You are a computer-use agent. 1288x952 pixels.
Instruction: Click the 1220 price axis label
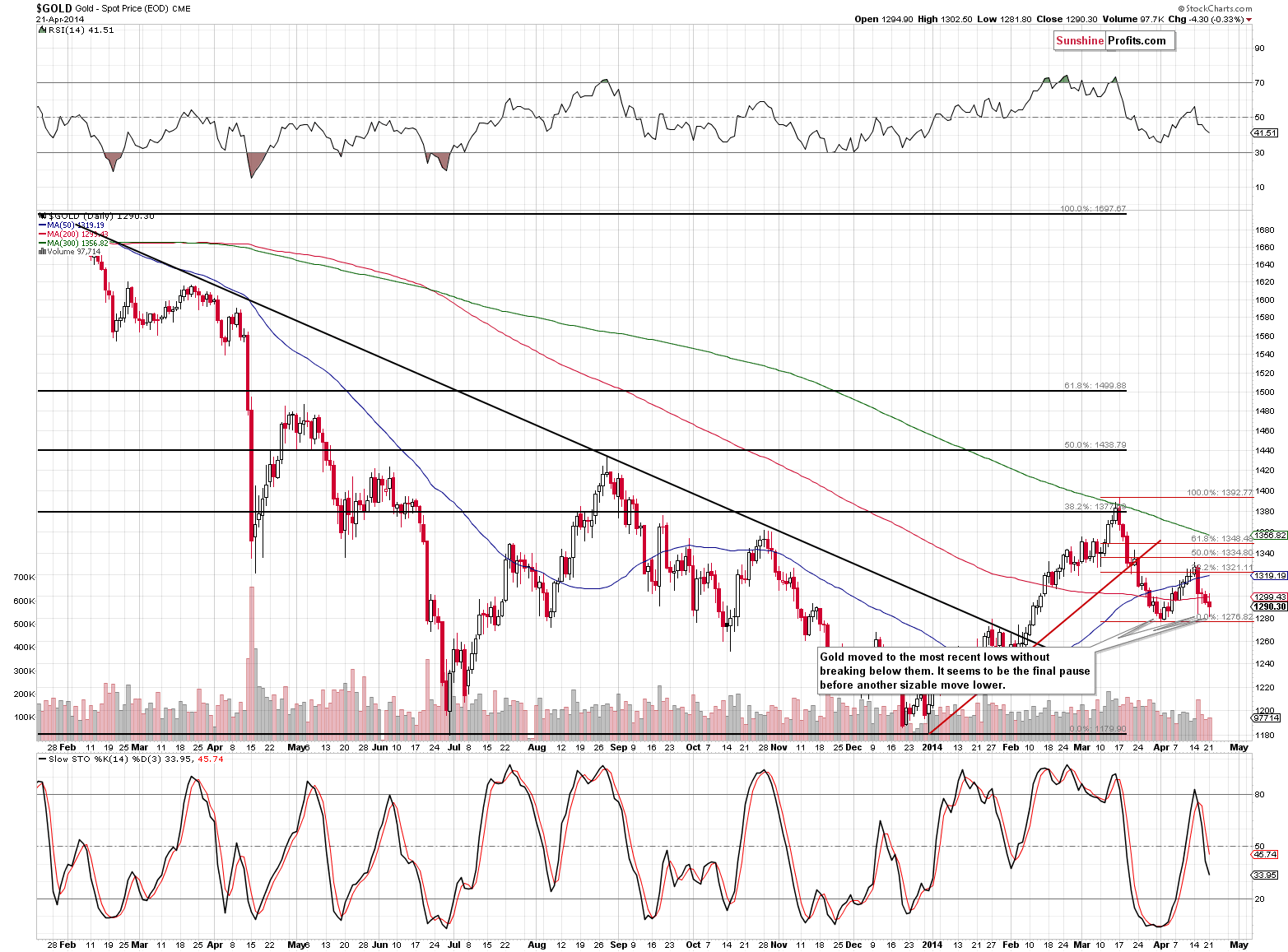1265,687
